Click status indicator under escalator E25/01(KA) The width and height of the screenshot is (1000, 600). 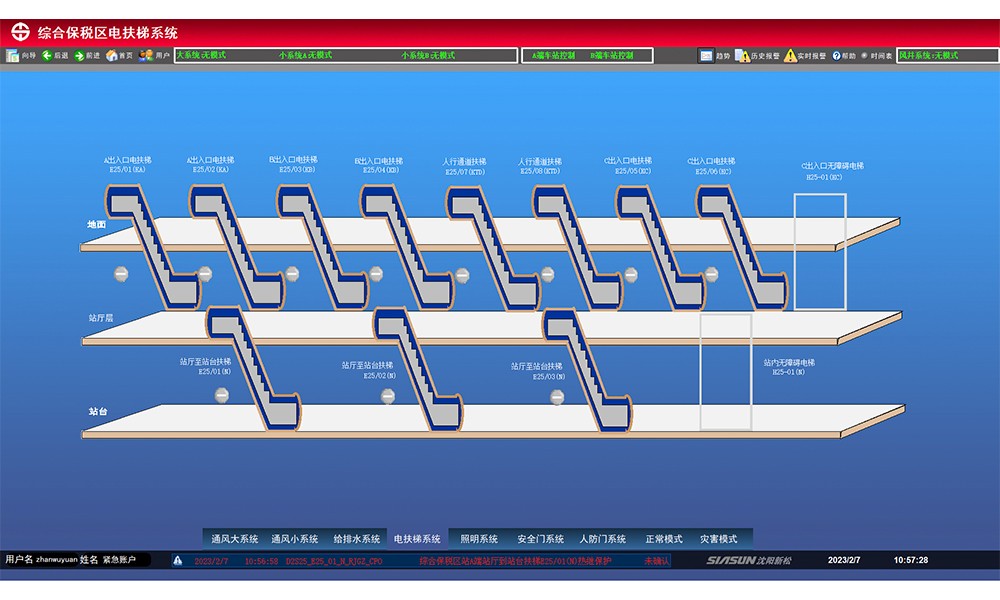[x=121, y=273]
